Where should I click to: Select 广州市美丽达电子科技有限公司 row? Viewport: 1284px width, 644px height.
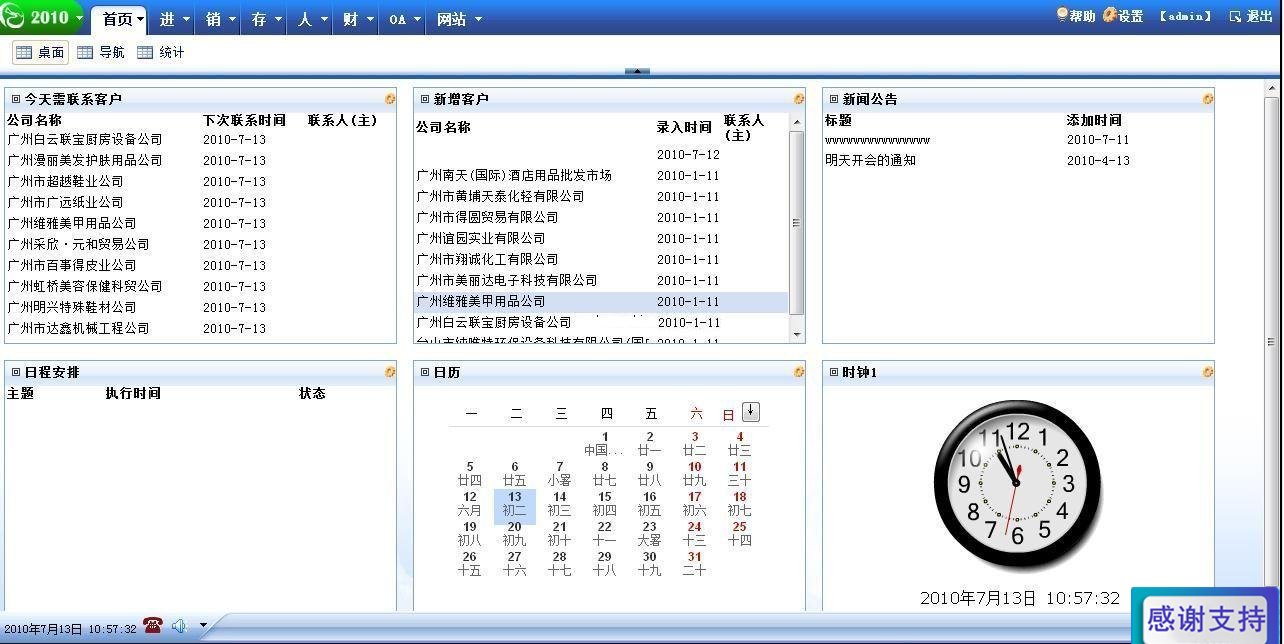(602, 280)
